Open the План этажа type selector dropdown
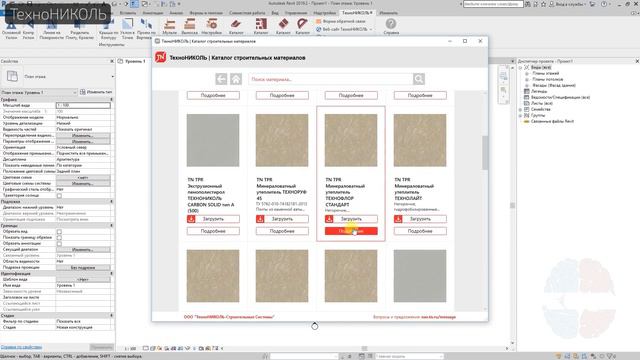 (112, 77)
